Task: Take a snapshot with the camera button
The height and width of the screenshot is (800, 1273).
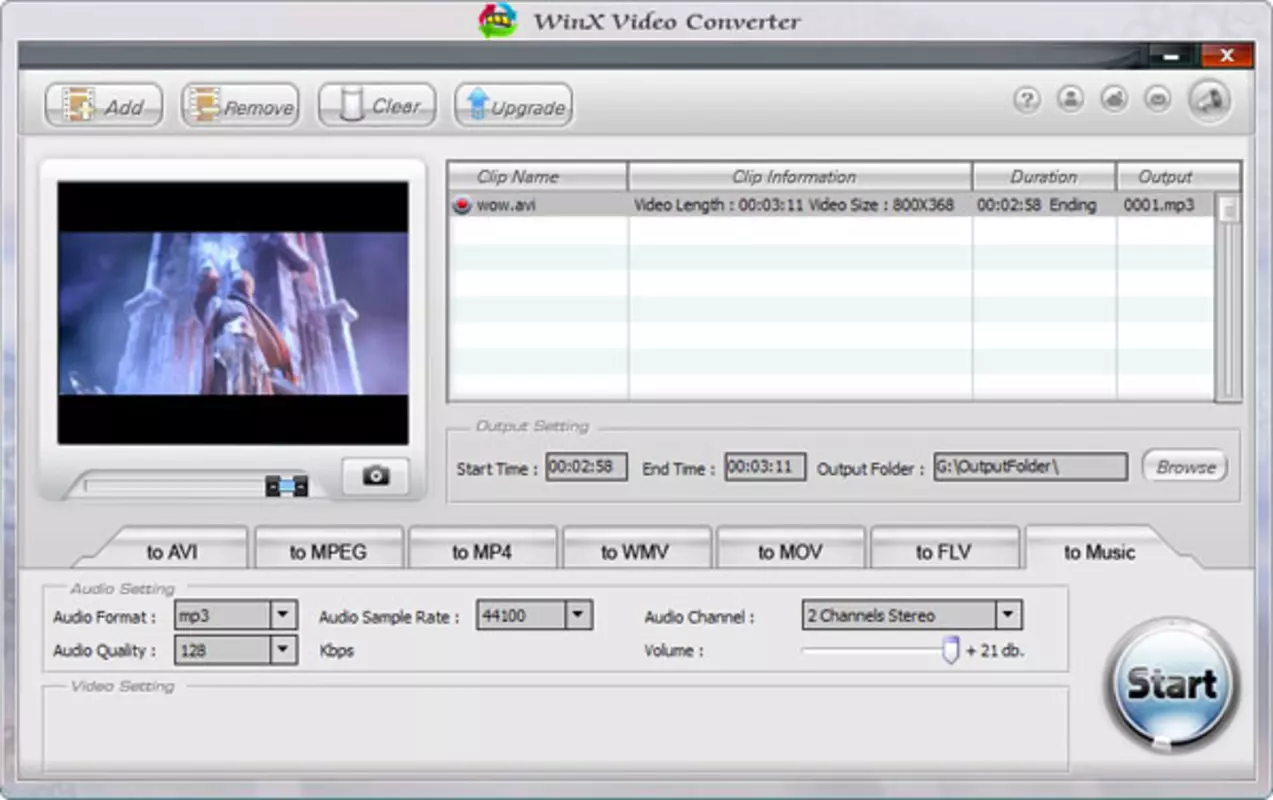Action: [x=376, y=477]
